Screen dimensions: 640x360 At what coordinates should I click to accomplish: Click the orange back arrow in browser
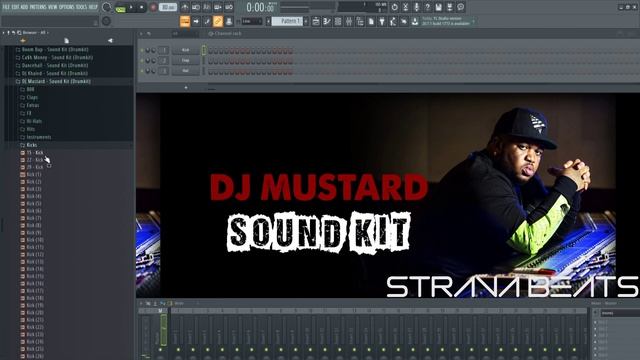pyautogui.click(x=23, y=40)
